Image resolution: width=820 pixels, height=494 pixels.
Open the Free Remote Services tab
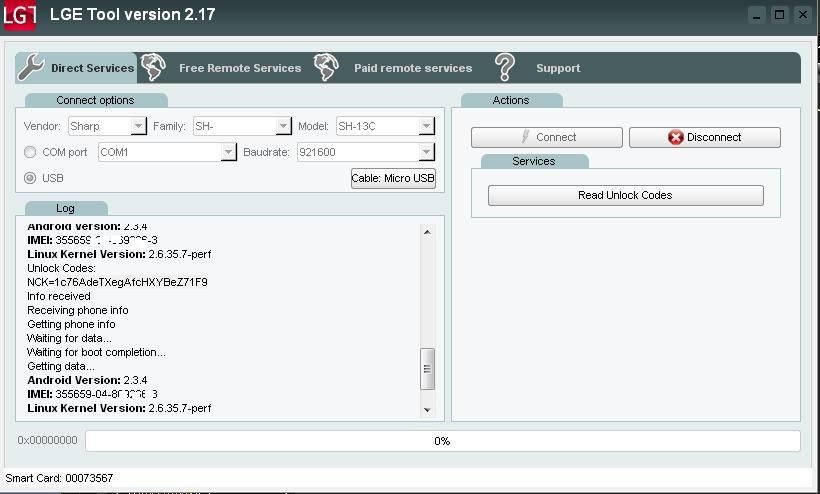tap(240, 68)
